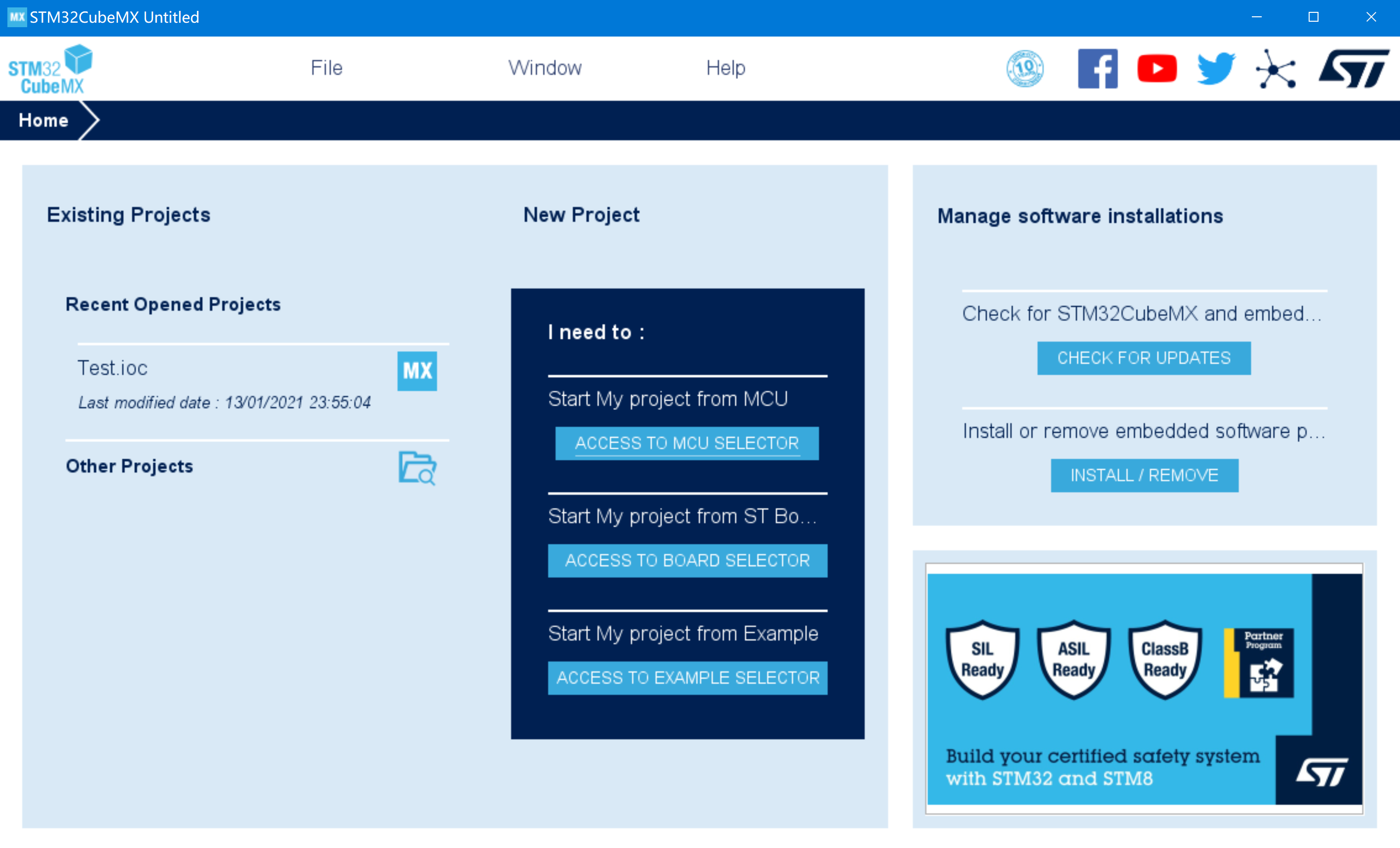Viewport: 1400px width, 848px height.
Task: Click the Home breadcrumb tab
Action: pos(43,120)
